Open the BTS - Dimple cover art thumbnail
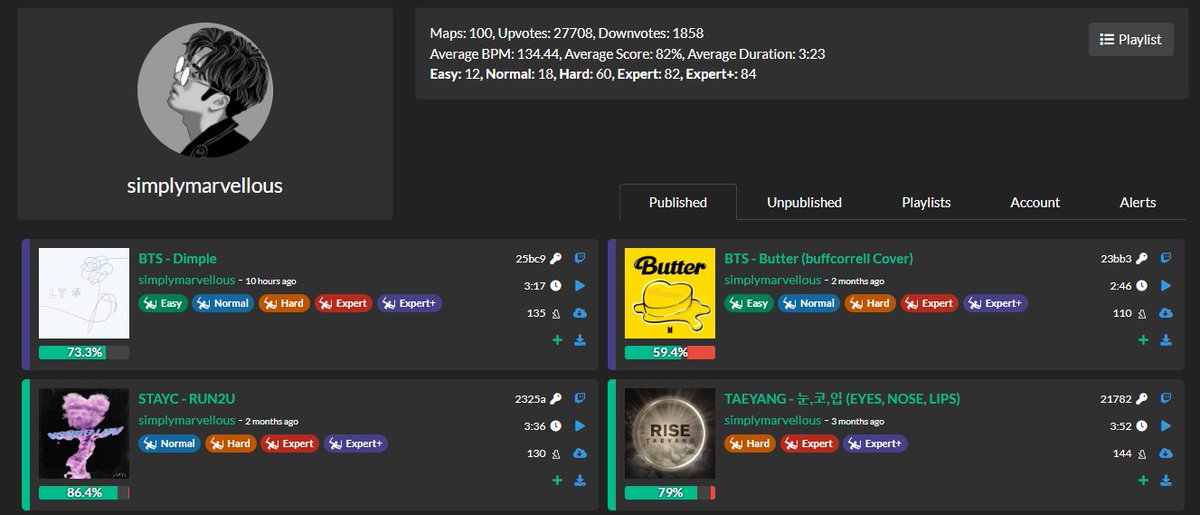The image size is (1200, 515). 84,293
